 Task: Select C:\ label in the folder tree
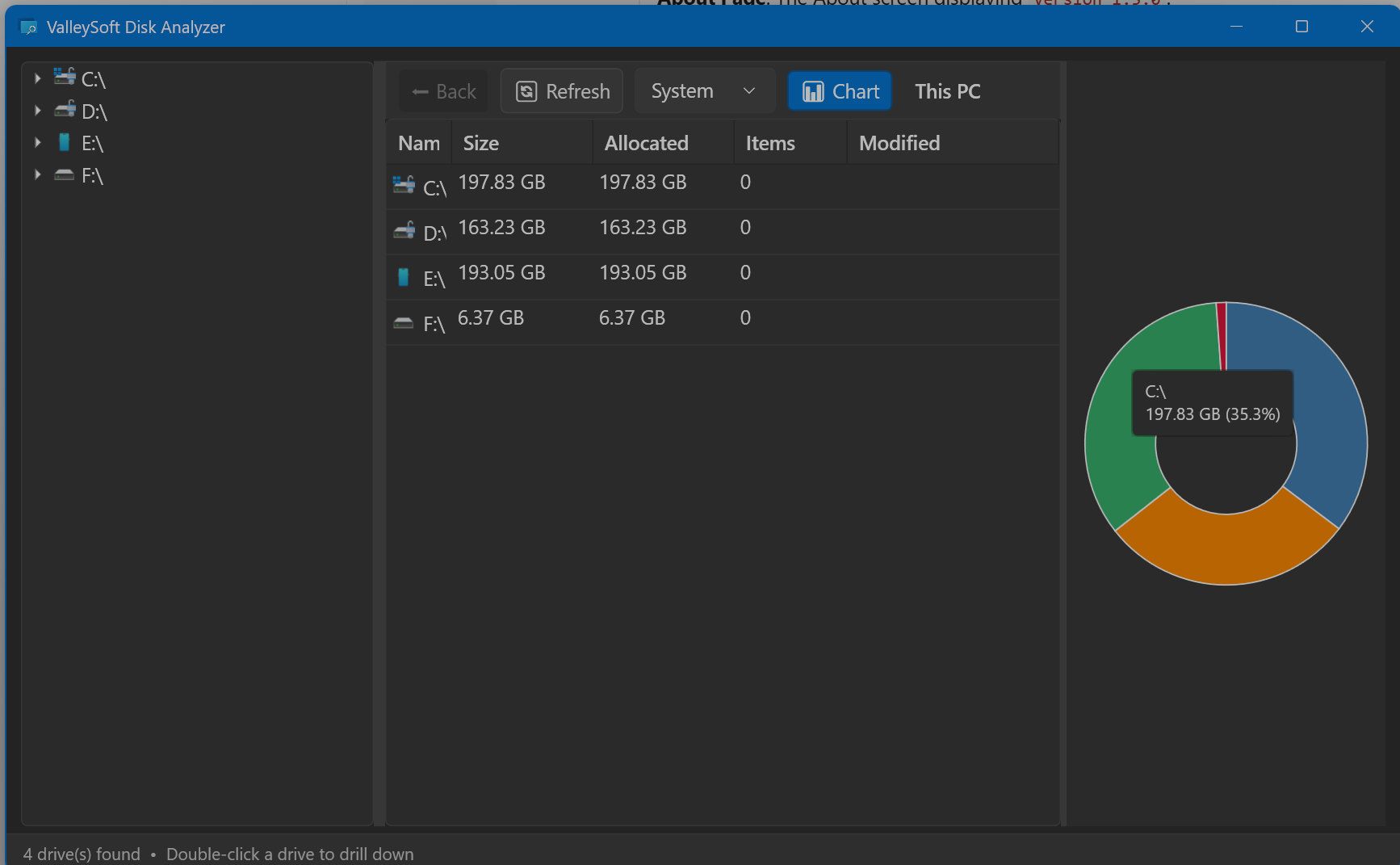94,79
